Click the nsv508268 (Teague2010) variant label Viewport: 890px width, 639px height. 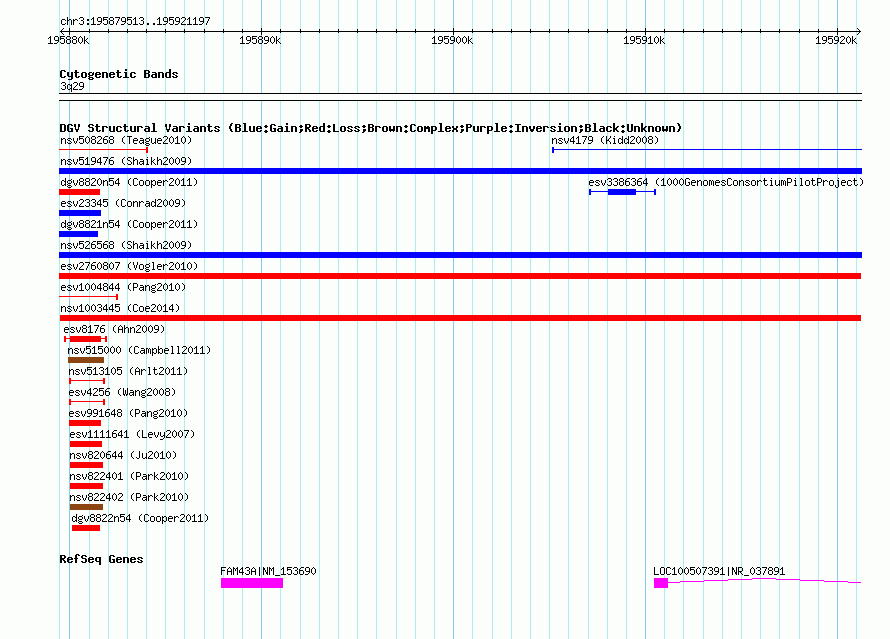(x=126, y=140)
